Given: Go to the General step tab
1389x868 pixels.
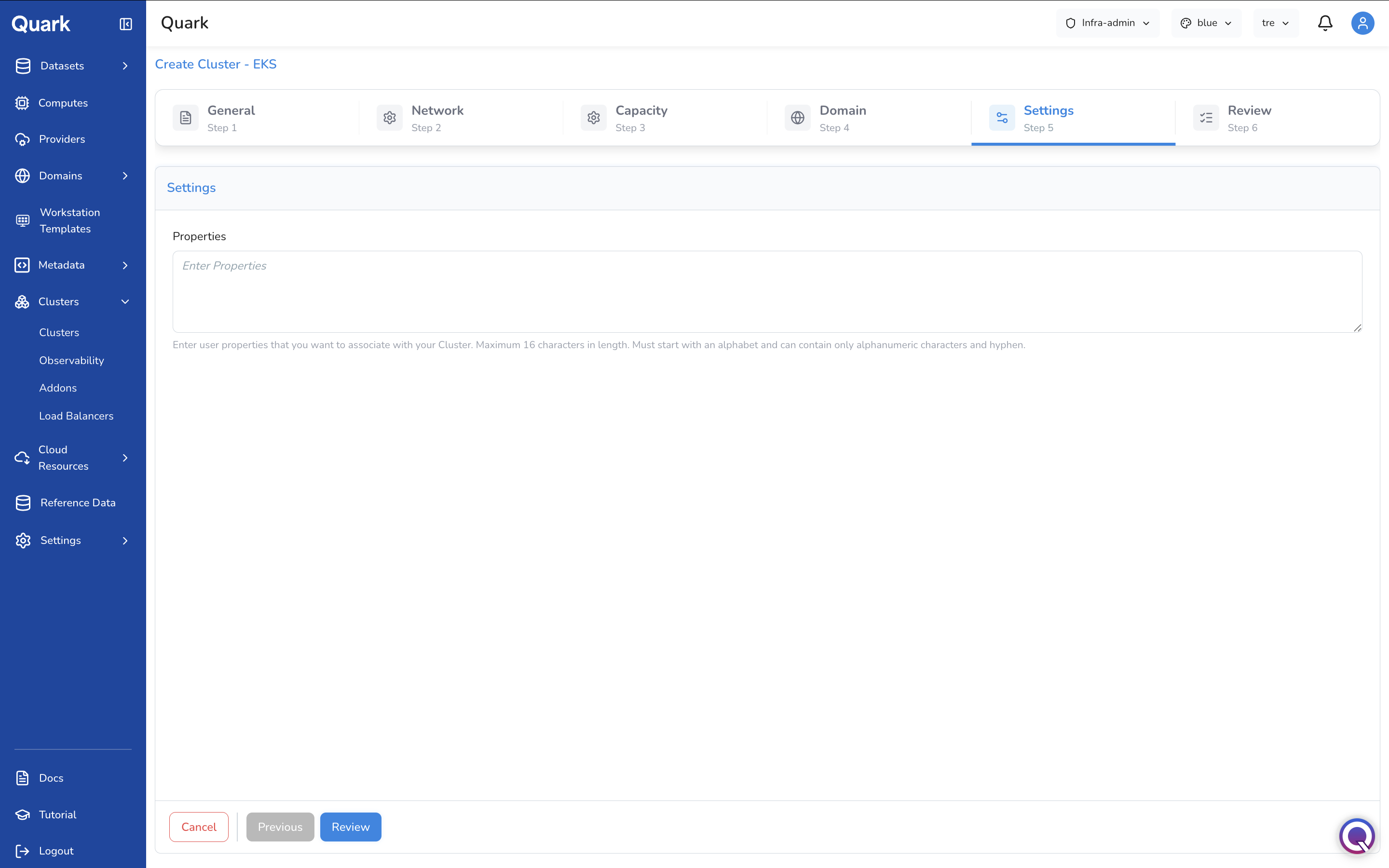Looking at the screenshot, I should (257, 118).
